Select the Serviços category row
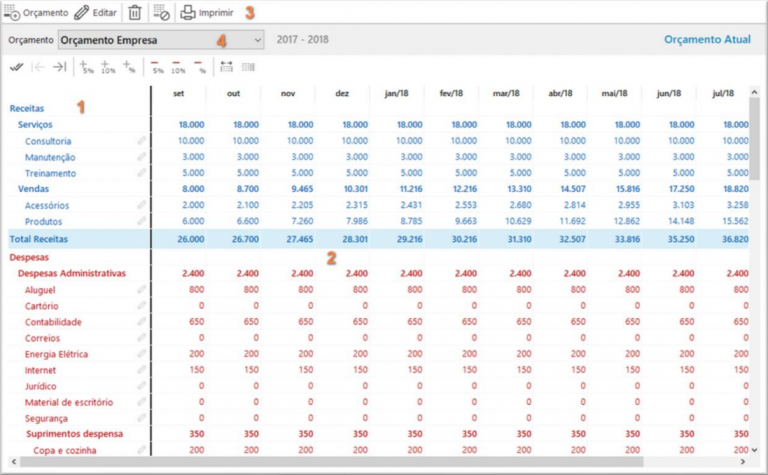This screenshot has width=768, height=475. point(35,124)
